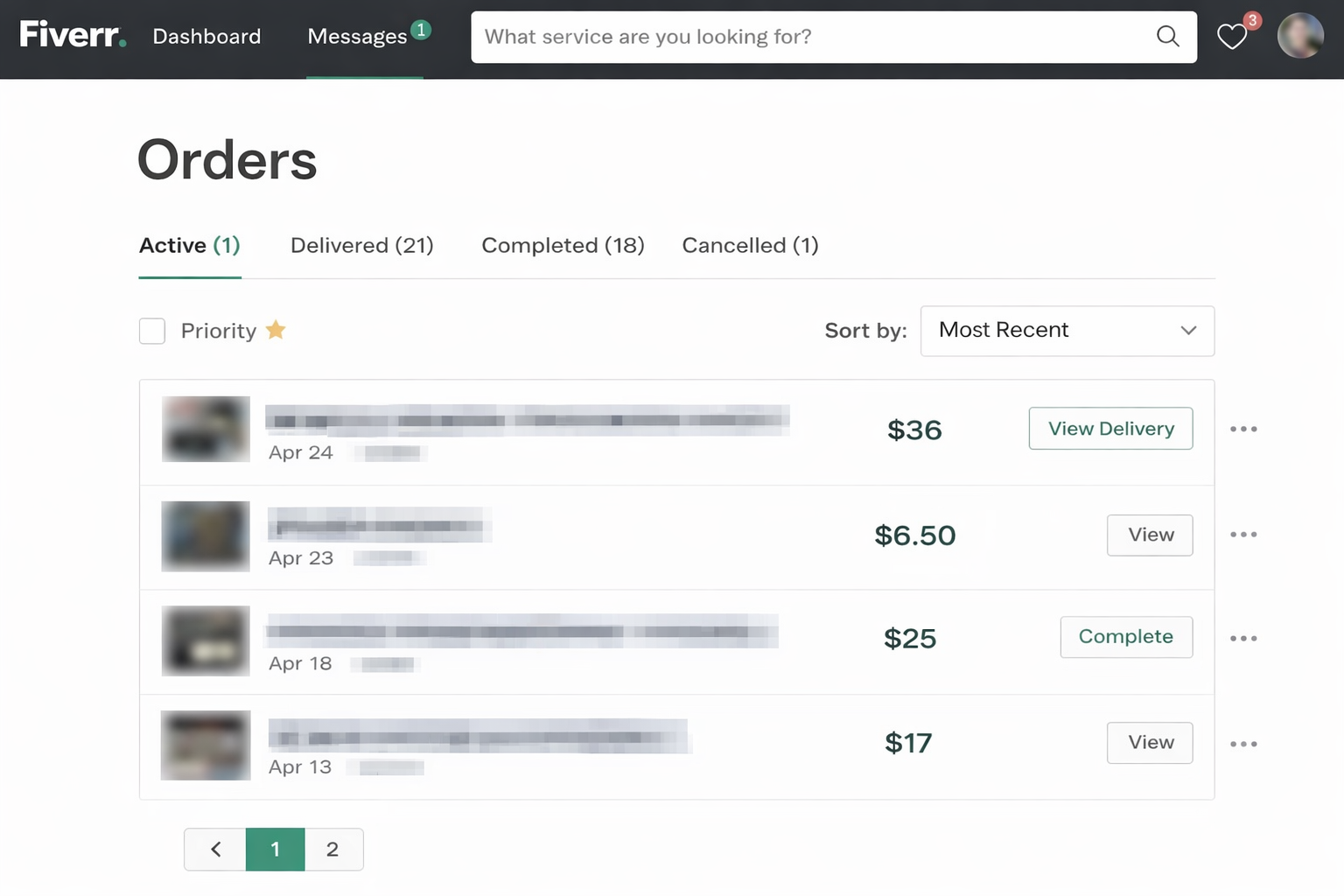1344x896 pixels.
Task: Open the search magnifier icon
Action: pos(1167,37)
